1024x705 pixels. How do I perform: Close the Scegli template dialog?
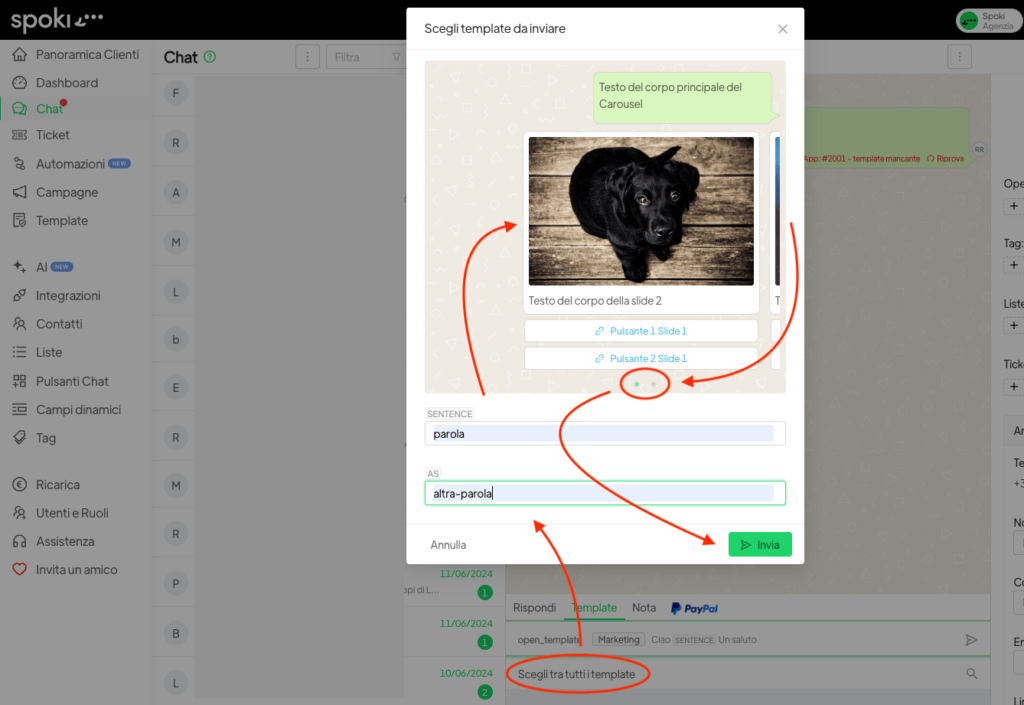(783, 29)
